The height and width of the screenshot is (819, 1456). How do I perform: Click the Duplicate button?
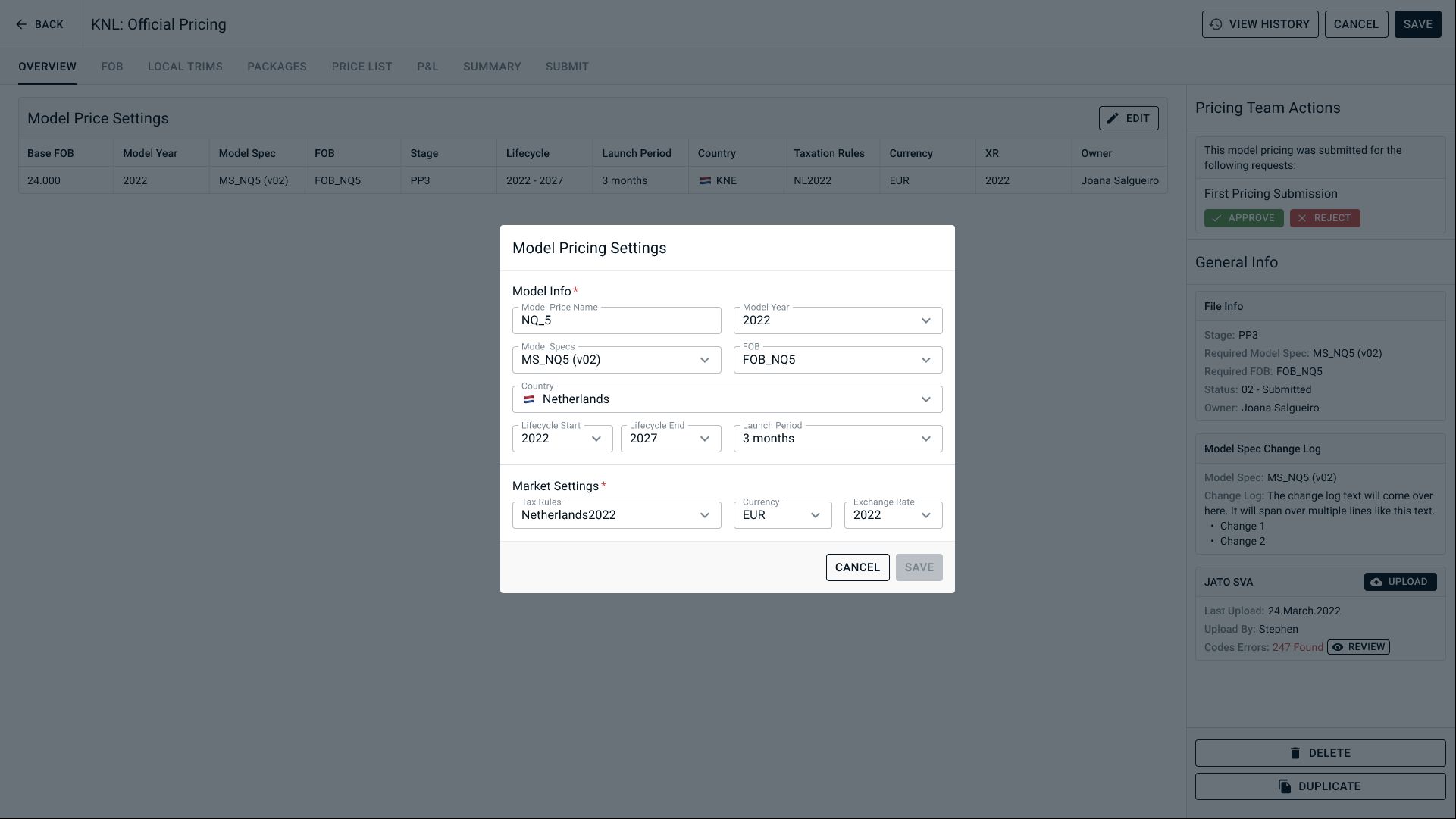point(1320,786)
